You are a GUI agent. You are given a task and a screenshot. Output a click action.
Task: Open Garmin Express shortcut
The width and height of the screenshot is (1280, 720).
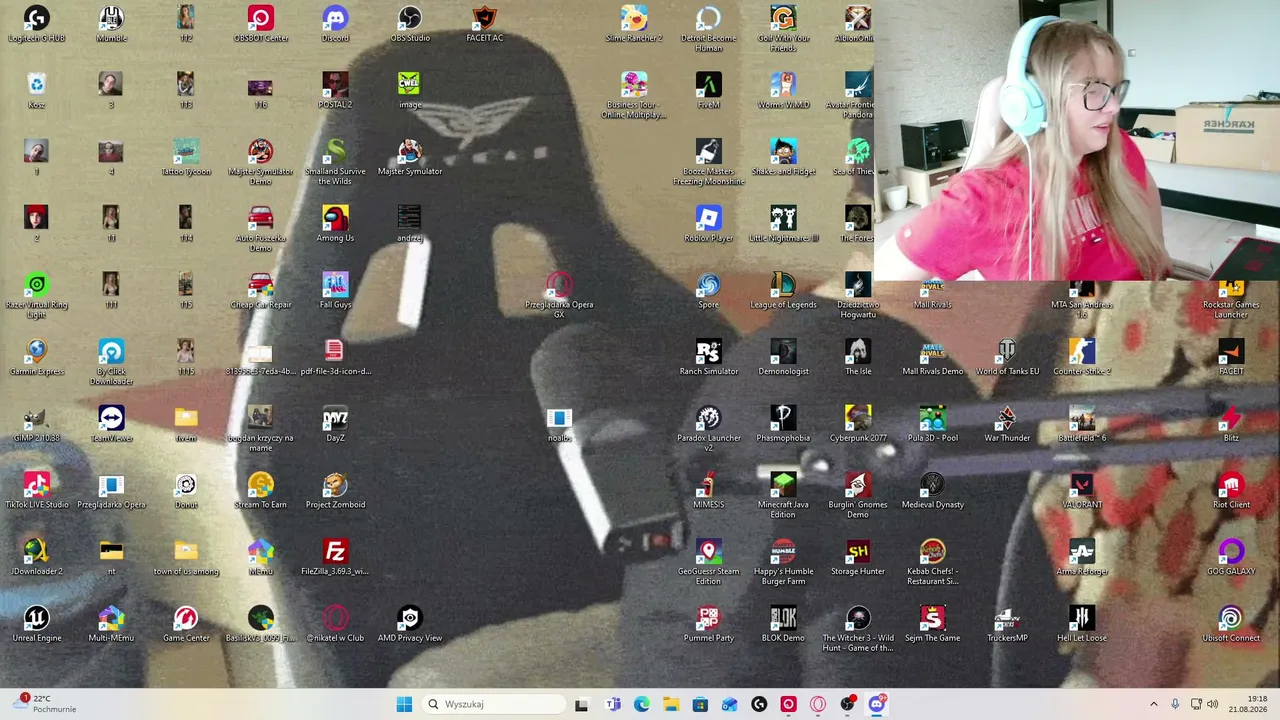coord(36,358)
